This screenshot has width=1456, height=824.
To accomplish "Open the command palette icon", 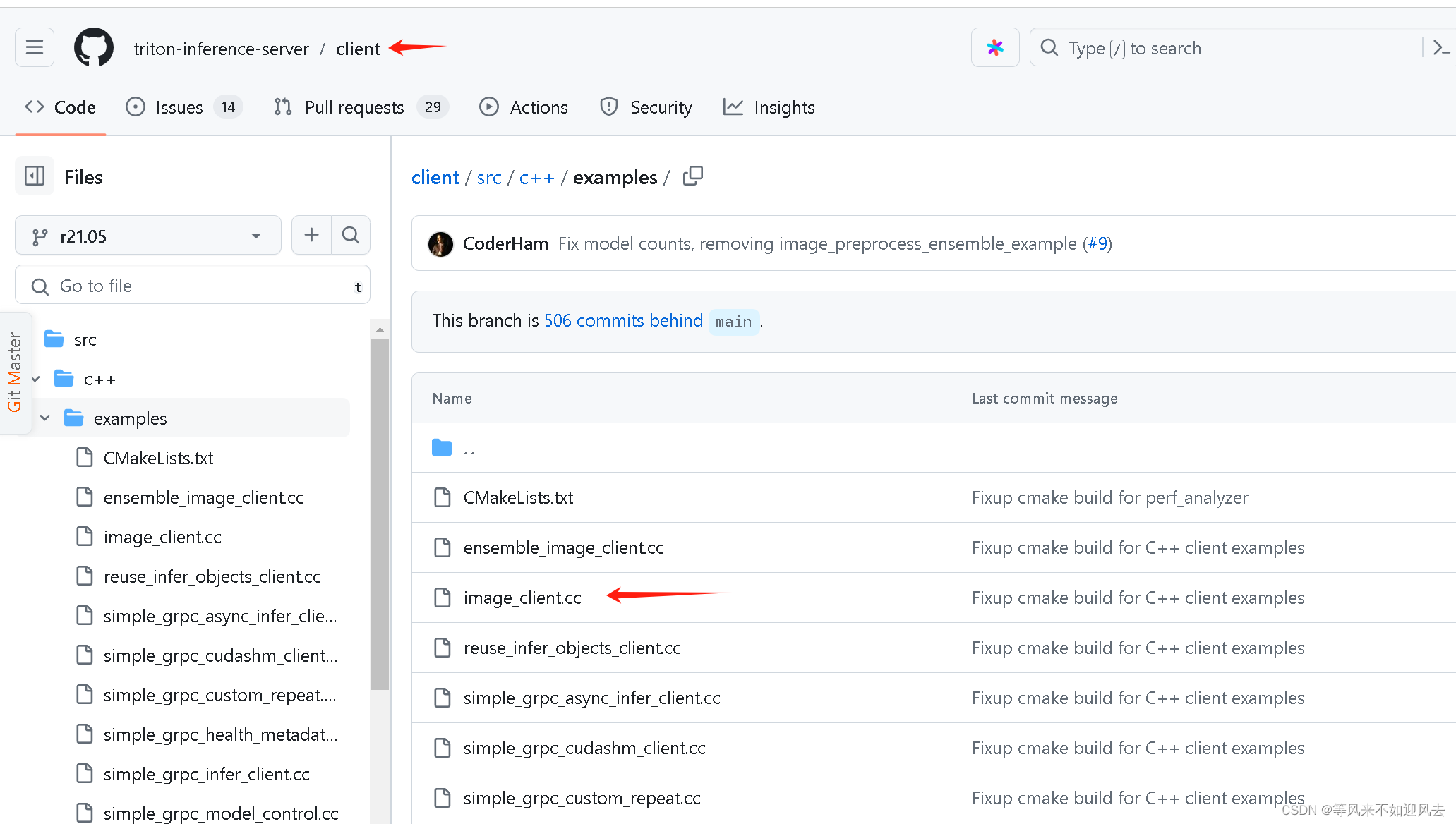I will coord(1441,47).
